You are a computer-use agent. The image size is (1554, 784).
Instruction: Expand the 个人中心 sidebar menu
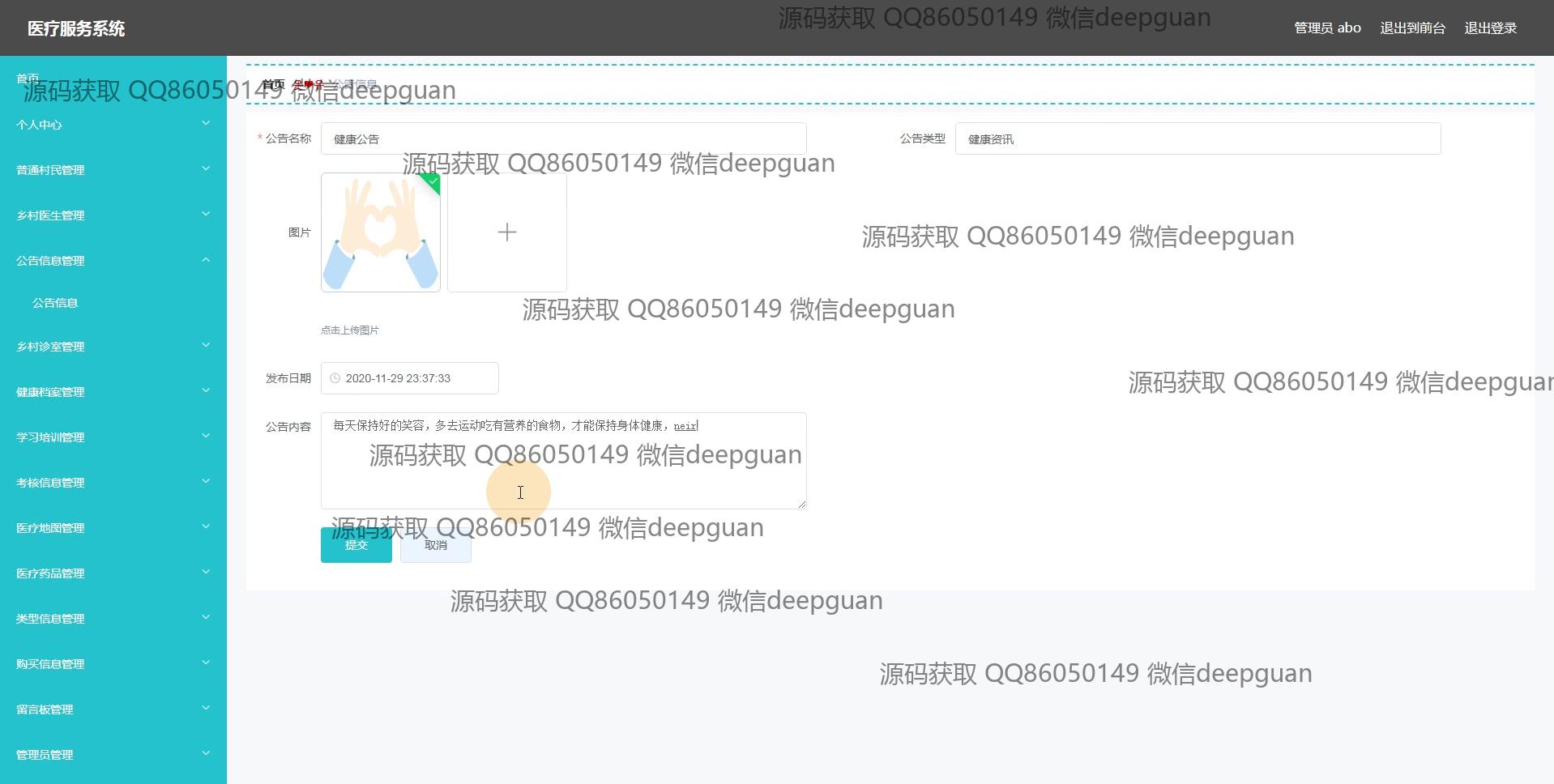pyautogui.click(x=113, y=125)
